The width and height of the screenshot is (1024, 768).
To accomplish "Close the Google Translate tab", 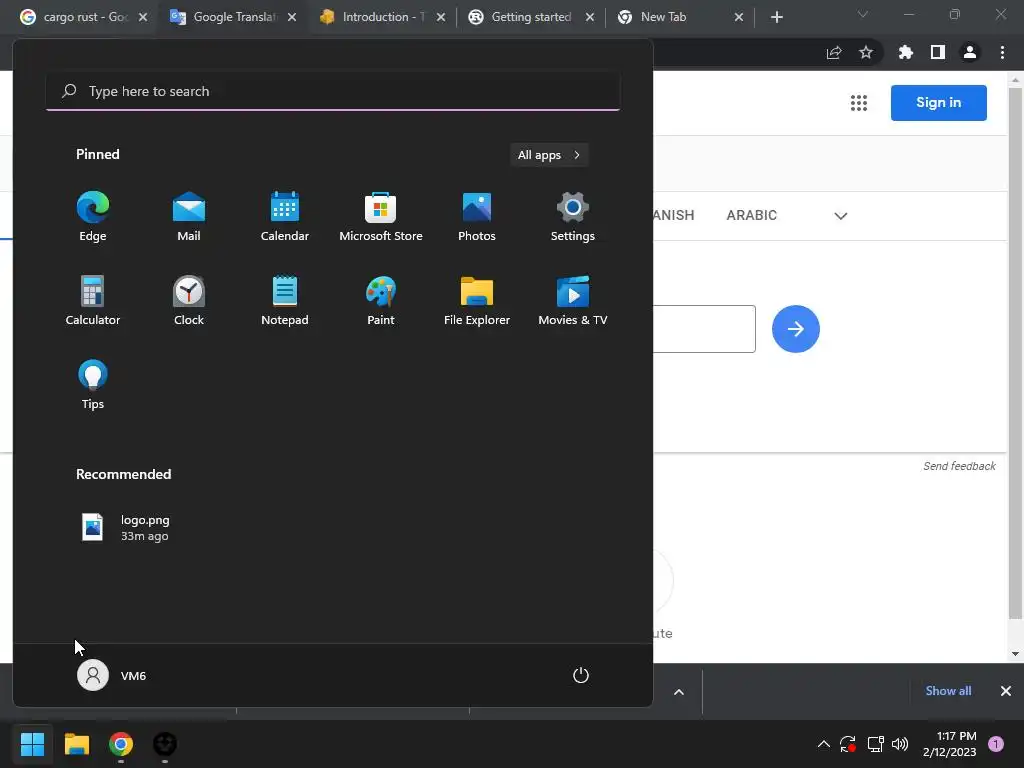I will point(292,17).
